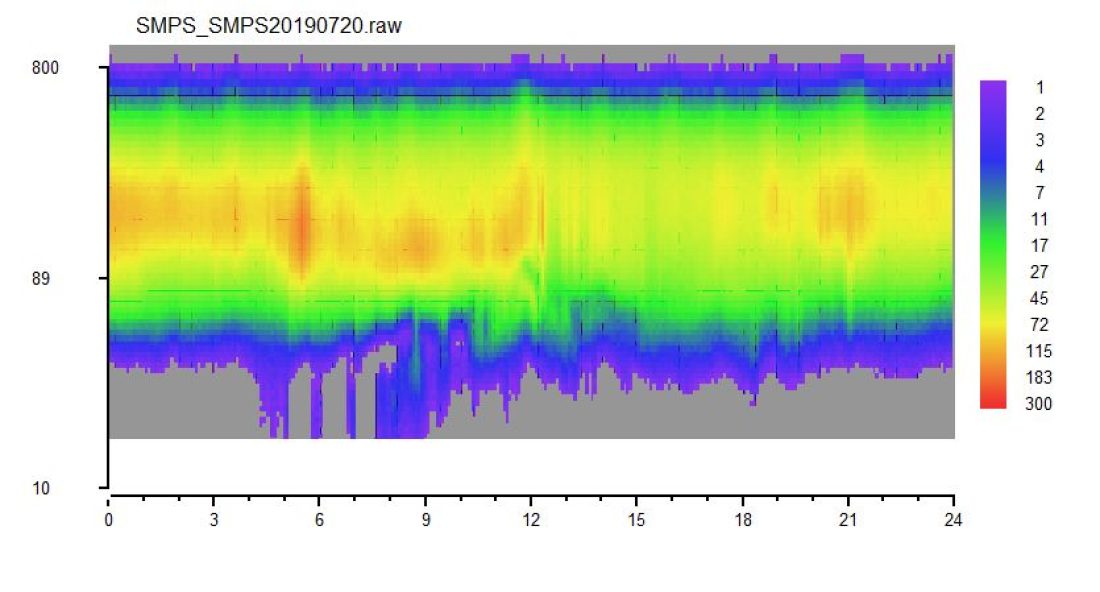Choose the color legend value 17
Screen dimensions: 1100x592
click(x=1040, y=245)
